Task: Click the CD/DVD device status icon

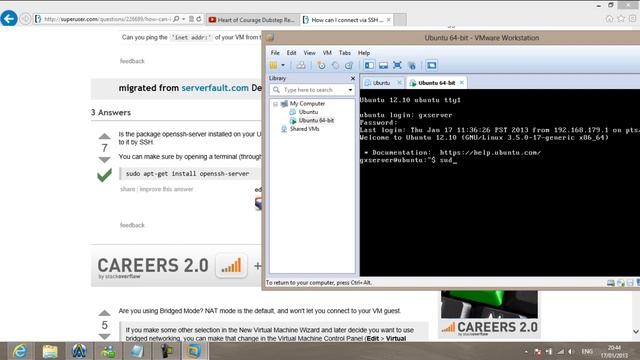Action: 621,283
